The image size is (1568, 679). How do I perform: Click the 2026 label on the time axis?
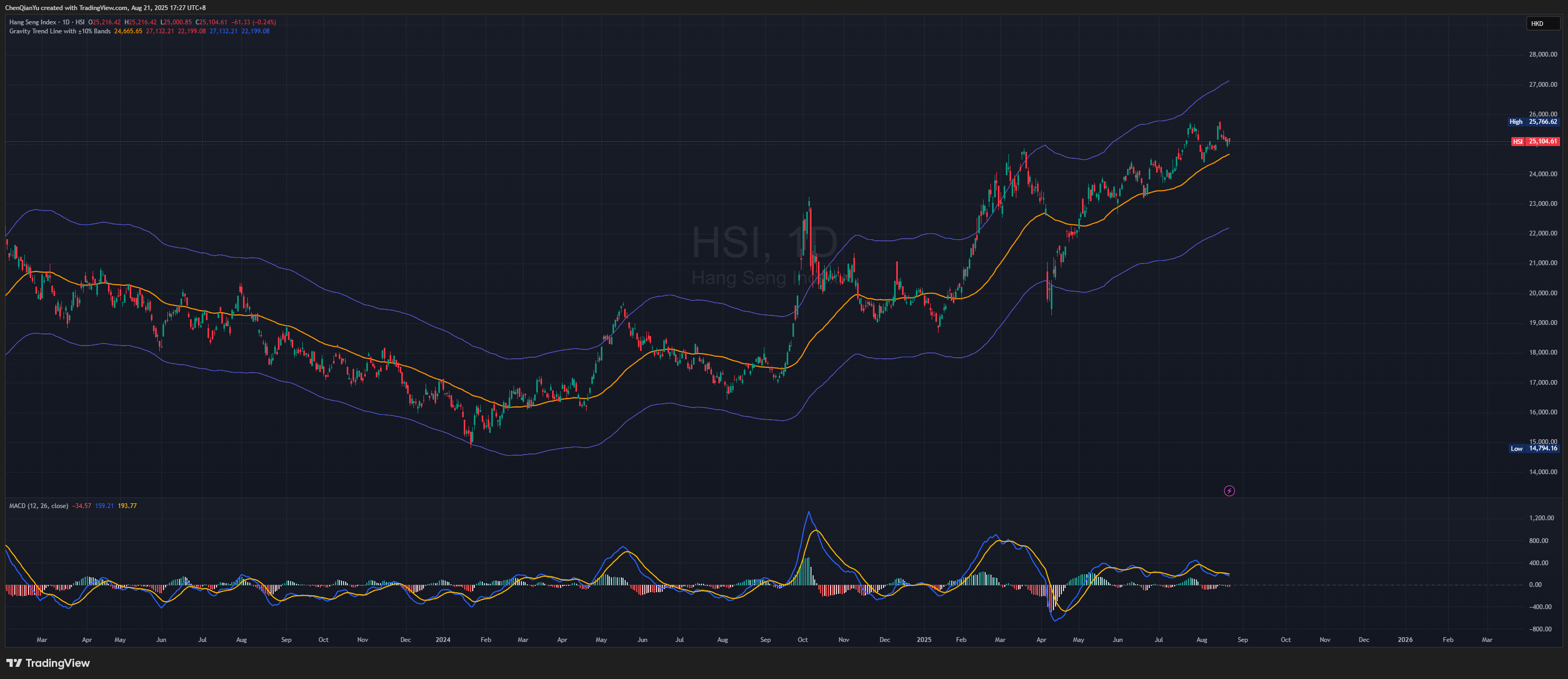click(x=1405, y=639)
